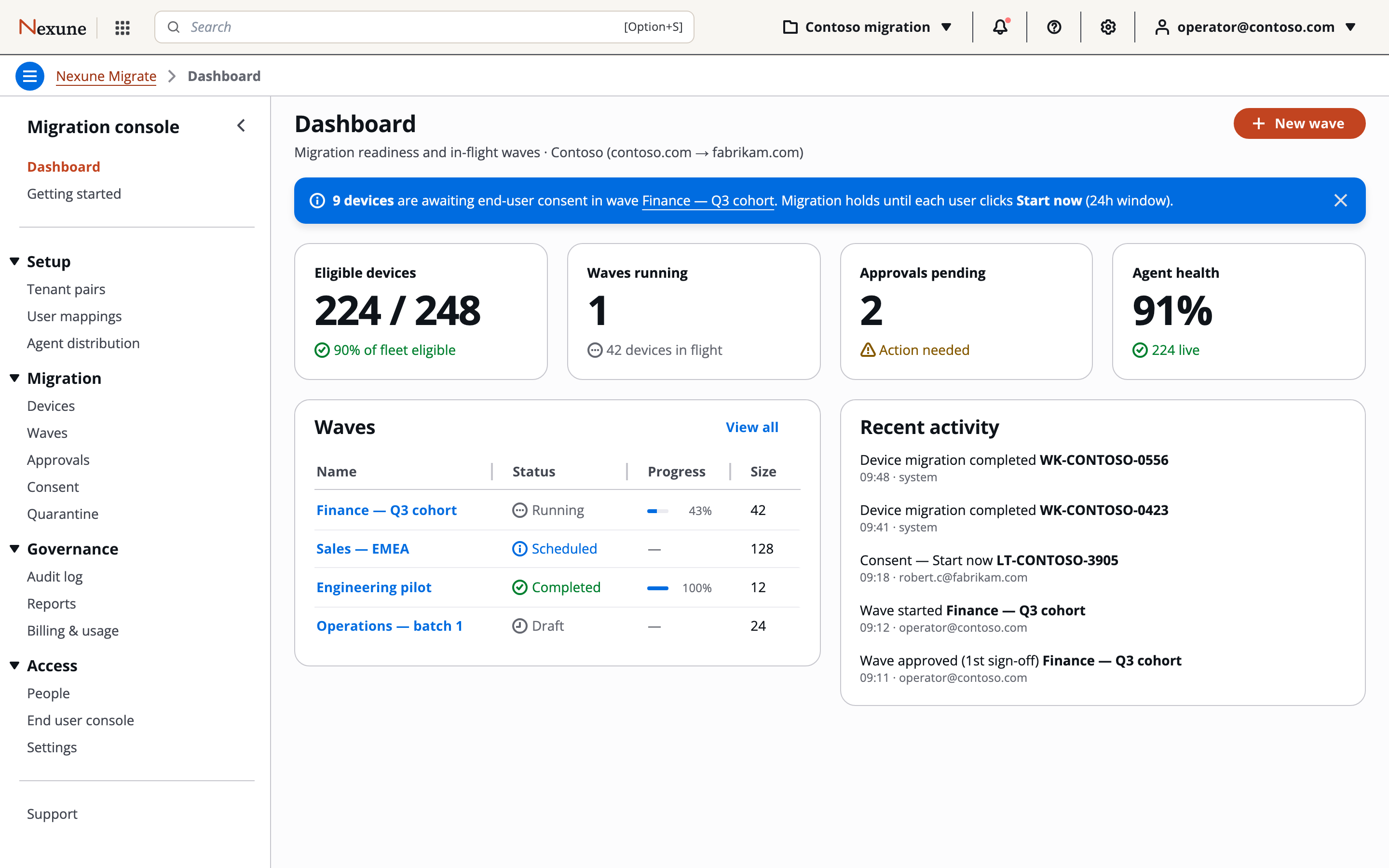
Task: Open notifications bell
Action: point(1000,27)
